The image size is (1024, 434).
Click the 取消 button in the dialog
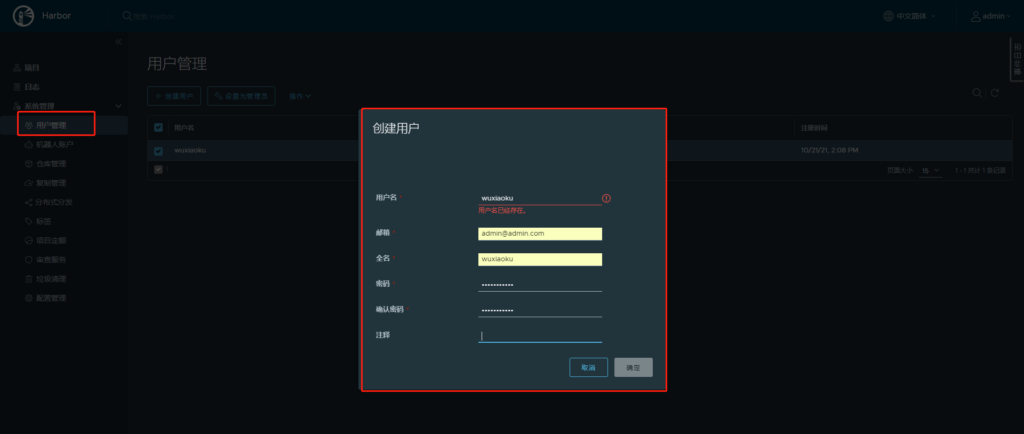588,368
